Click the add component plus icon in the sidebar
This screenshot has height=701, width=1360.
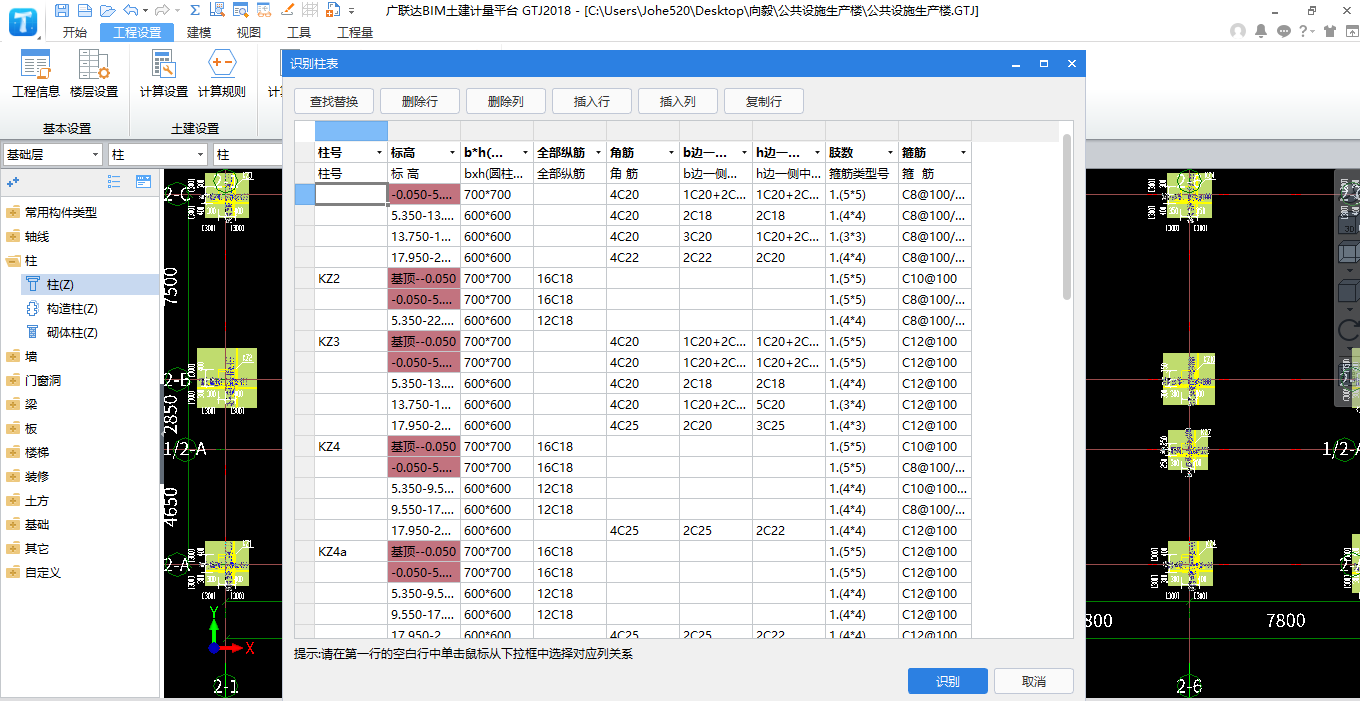13,182
